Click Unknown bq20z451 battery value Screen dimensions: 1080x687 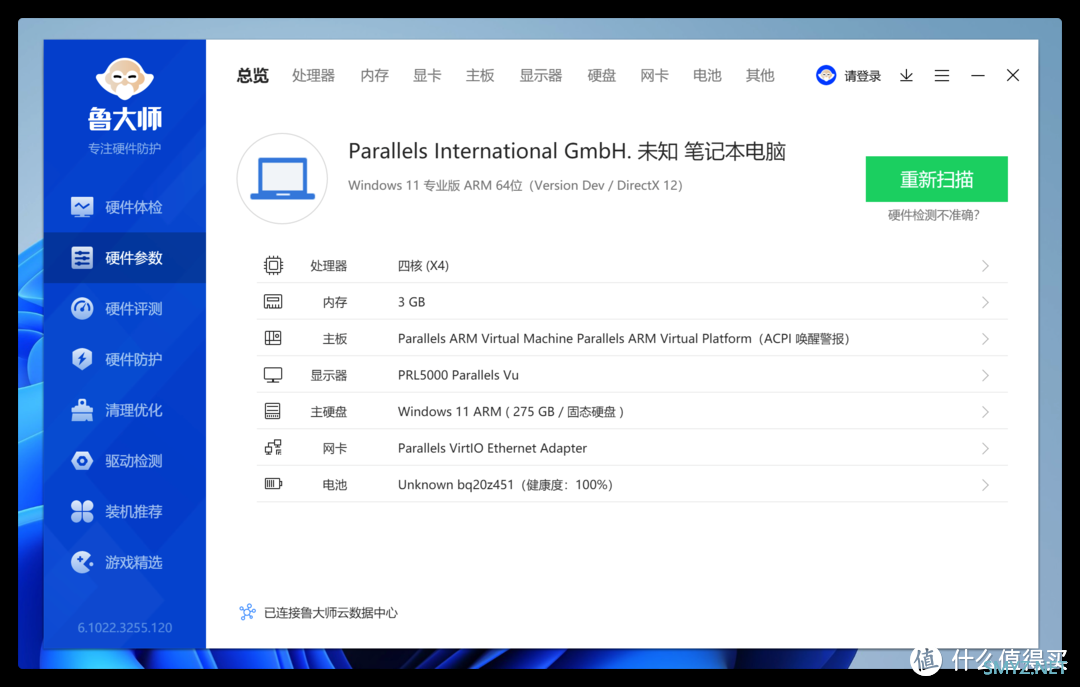505,485
